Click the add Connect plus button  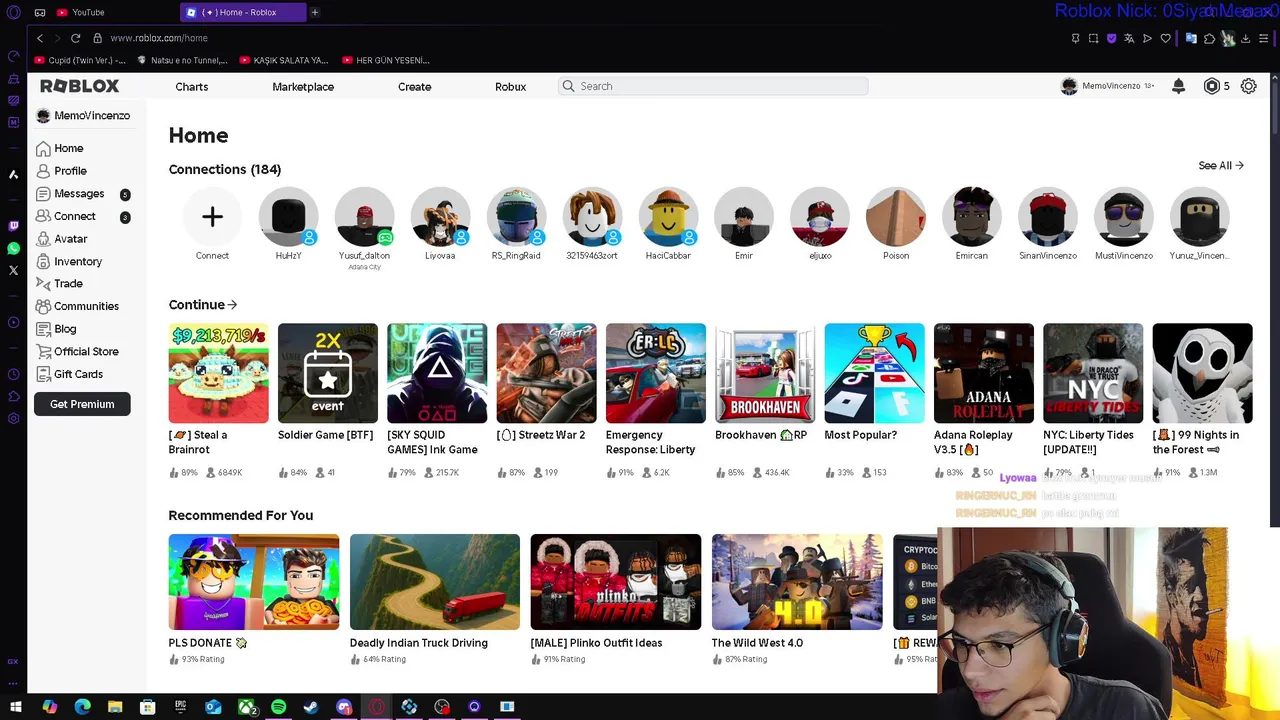212,217
